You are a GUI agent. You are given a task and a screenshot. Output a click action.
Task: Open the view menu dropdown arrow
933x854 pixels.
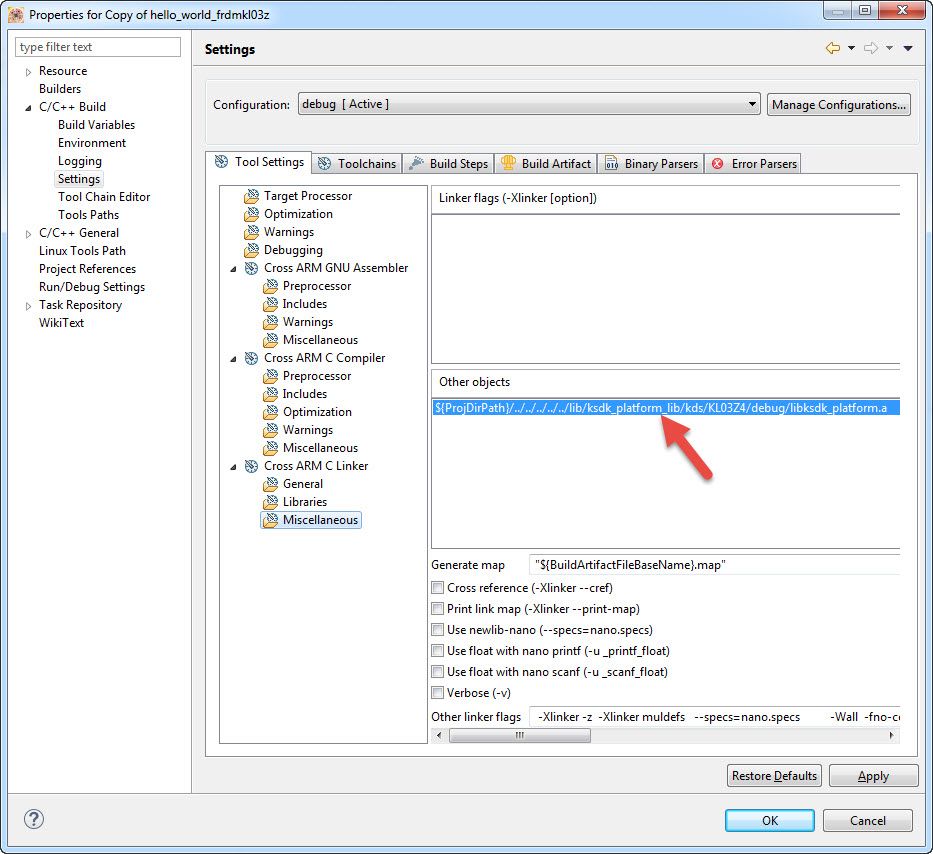[908, 48]
